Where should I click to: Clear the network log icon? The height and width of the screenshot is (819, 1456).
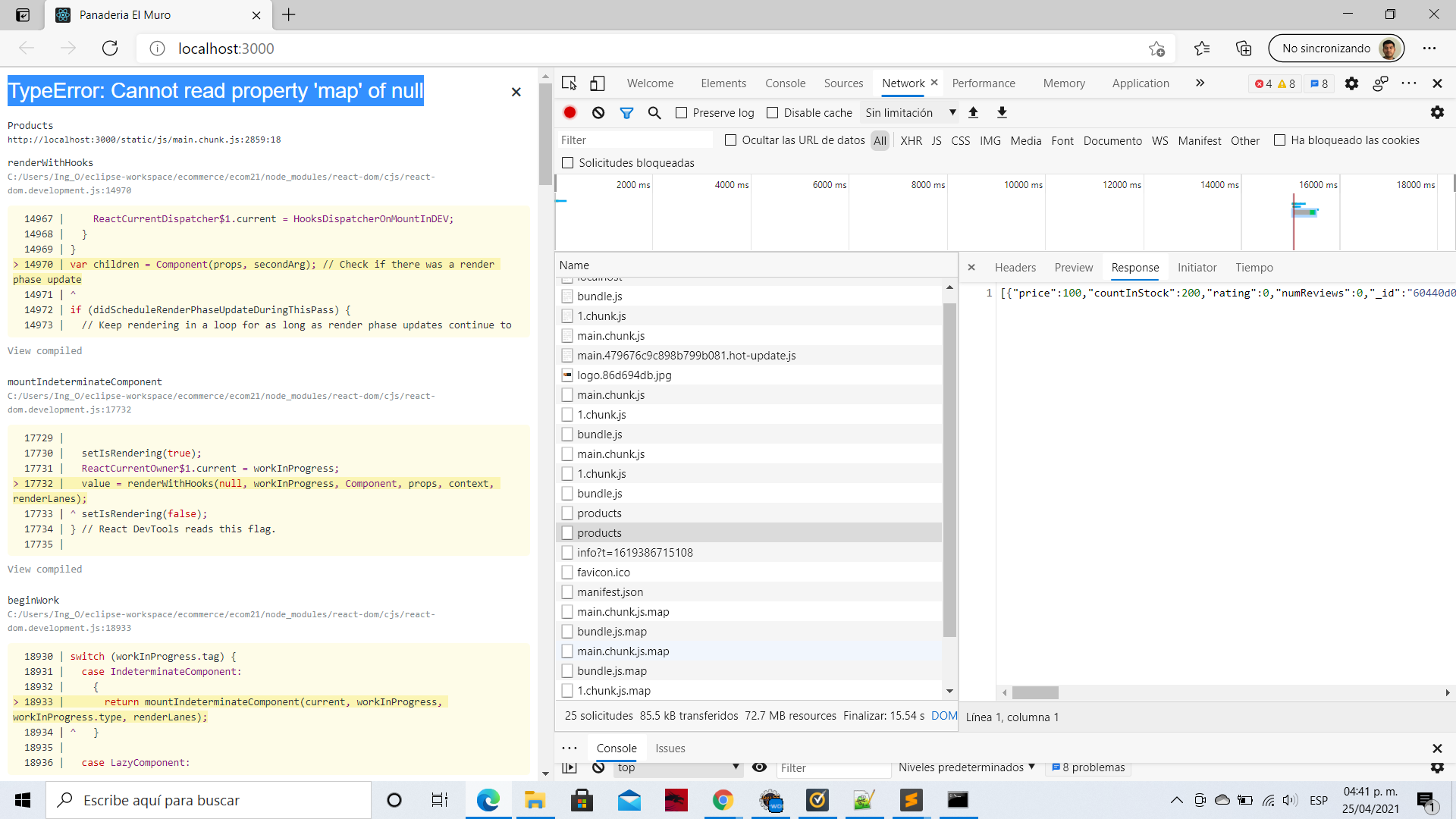pyautogui.click(x=598, y=112)
